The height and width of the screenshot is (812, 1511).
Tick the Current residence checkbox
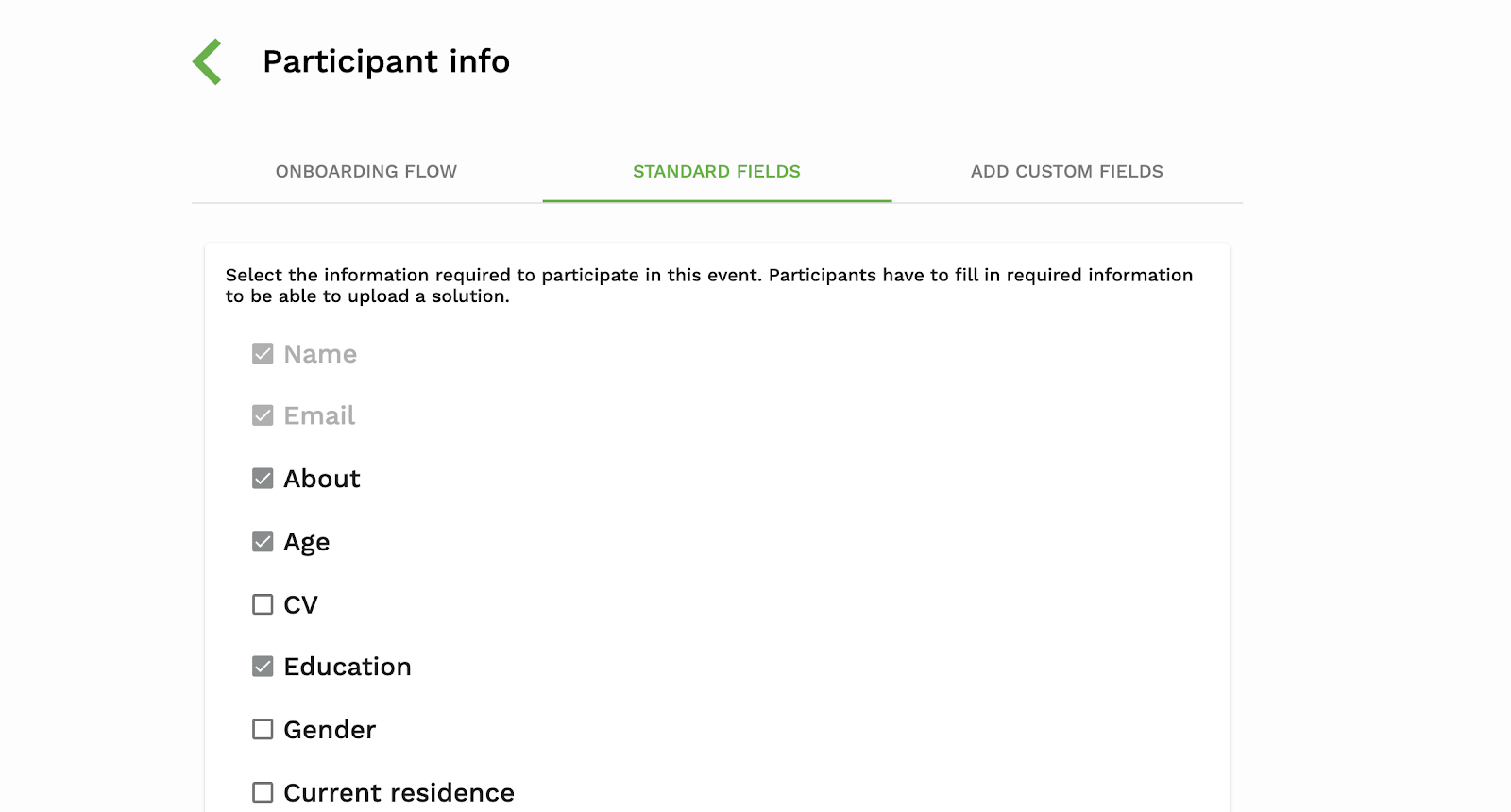pyautogui.click(x=263, y=792)
